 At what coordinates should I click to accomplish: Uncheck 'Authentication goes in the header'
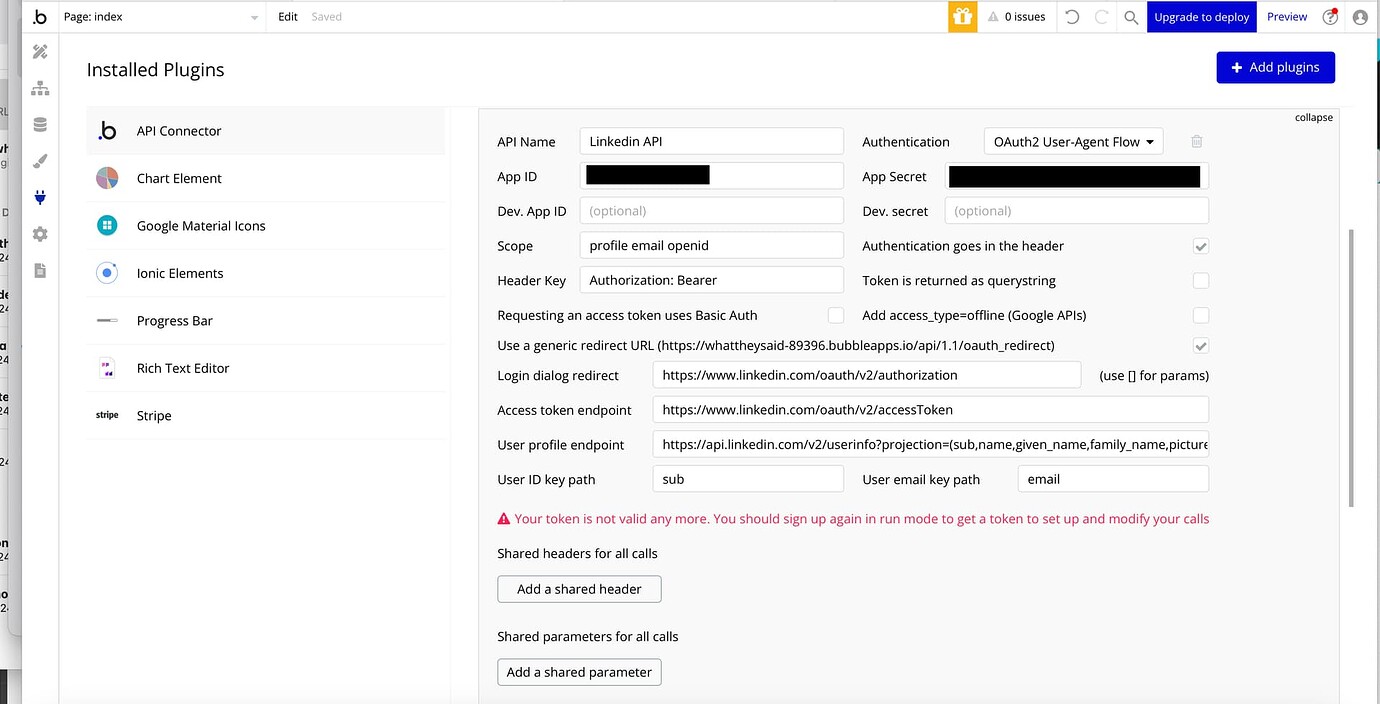pyautogui.click(x=1200, y=246)
